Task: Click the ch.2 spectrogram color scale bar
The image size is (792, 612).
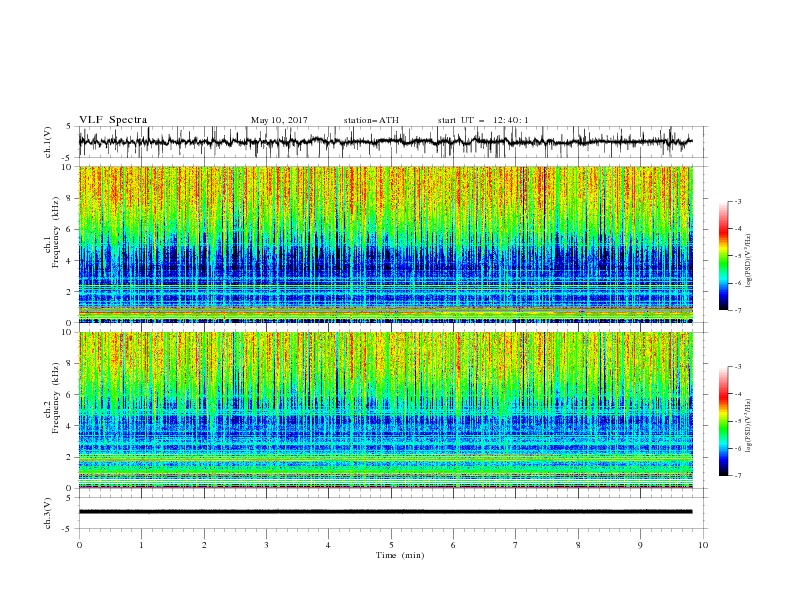Action: (723, 421)
